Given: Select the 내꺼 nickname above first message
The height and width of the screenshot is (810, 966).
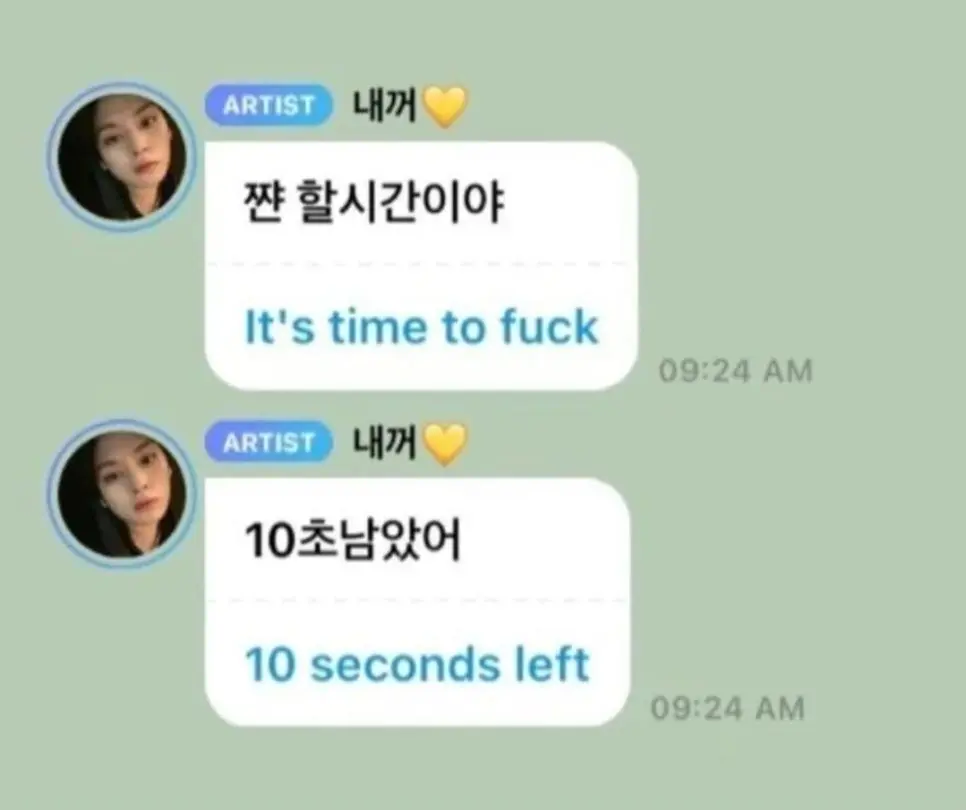Looking at the screenshot, I should pos(385,105).
